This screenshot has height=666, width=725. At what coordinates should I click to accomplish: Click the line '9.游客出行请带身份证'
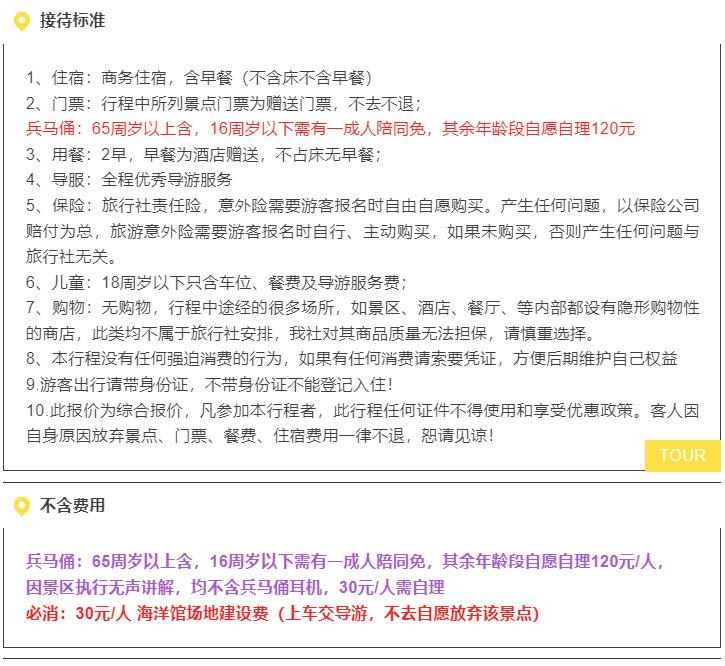pos(209,385)
